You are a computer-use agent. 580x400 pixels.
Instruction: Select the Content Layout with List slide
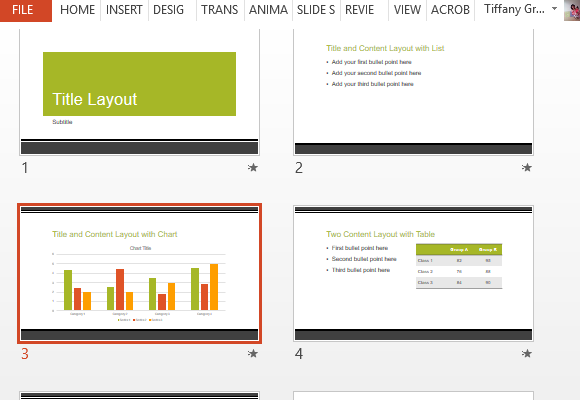click(414, 92)
